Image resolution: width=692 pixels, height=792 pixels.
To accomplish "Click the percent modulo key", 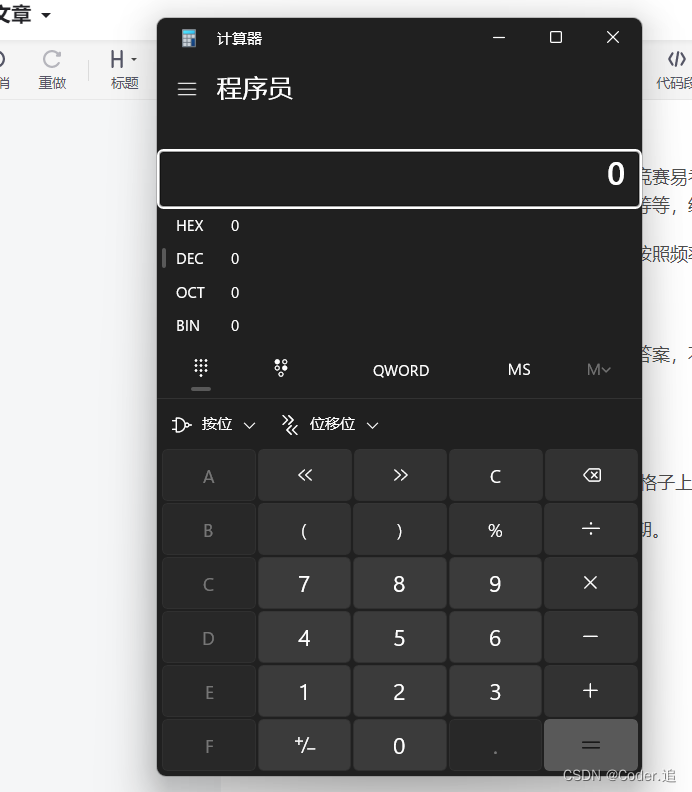I will 496,529.
